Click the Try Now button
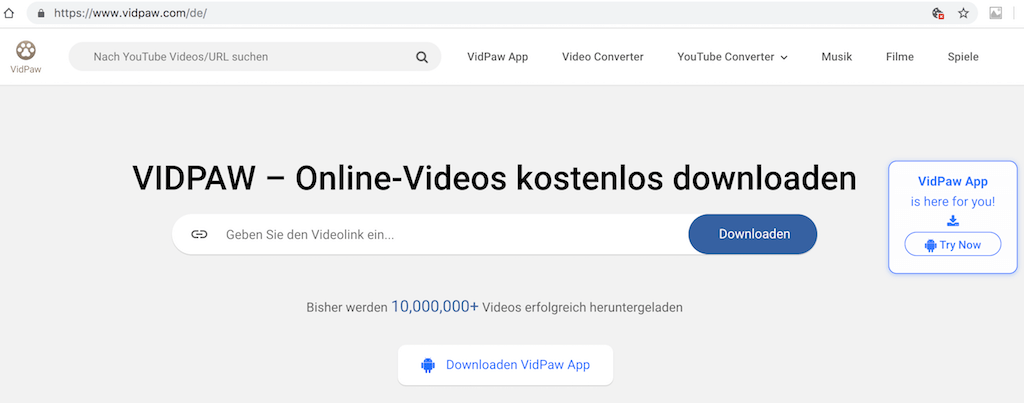This screenshot has width=1024, height=403. (953, 245)
